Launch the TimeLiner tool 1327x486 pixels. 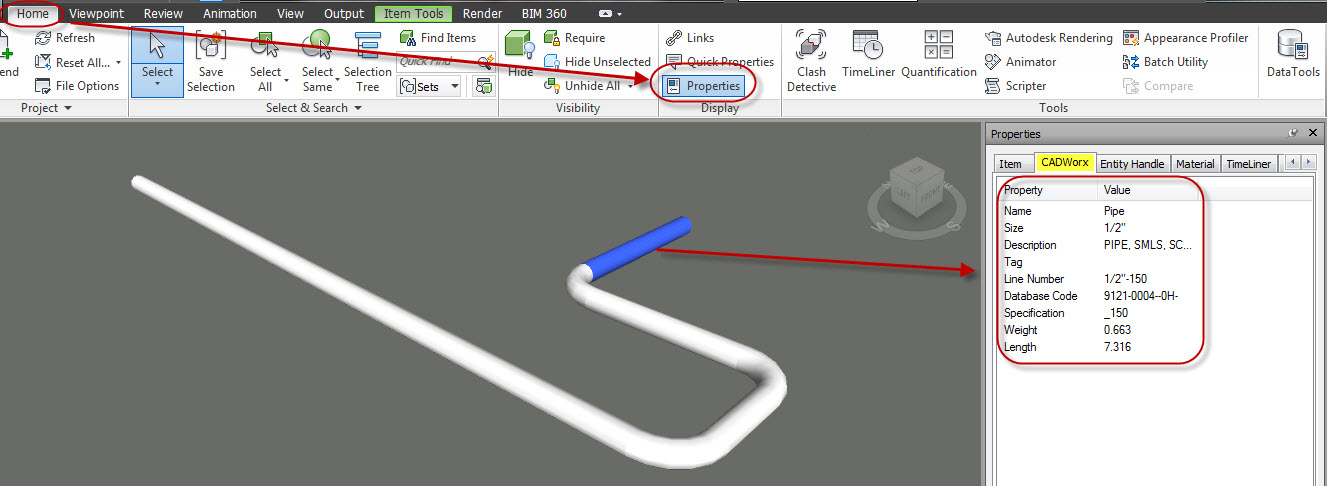tap(868, 59)
